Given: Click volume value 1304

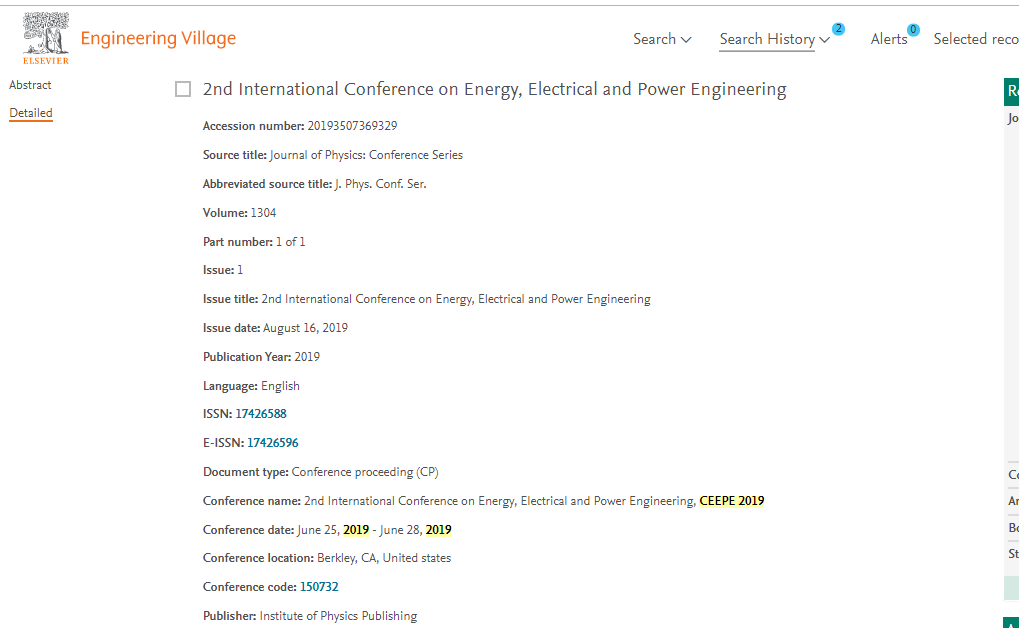Looking at the screenshot, I should tap(263, 213).
